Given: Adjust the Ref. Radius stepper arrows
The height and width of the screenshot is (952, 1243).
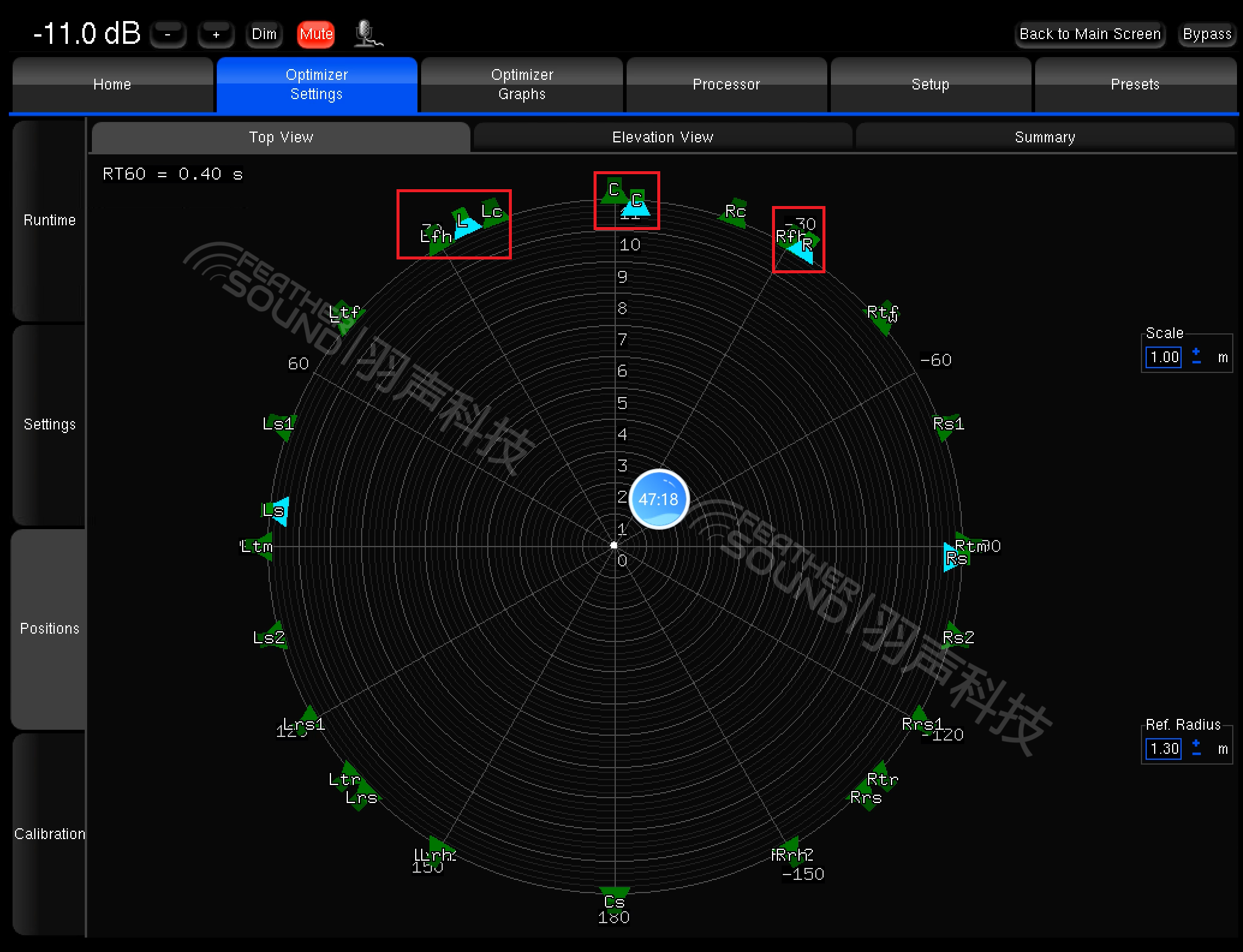Looking at the screenshot, I should [x=1196, y=748].
